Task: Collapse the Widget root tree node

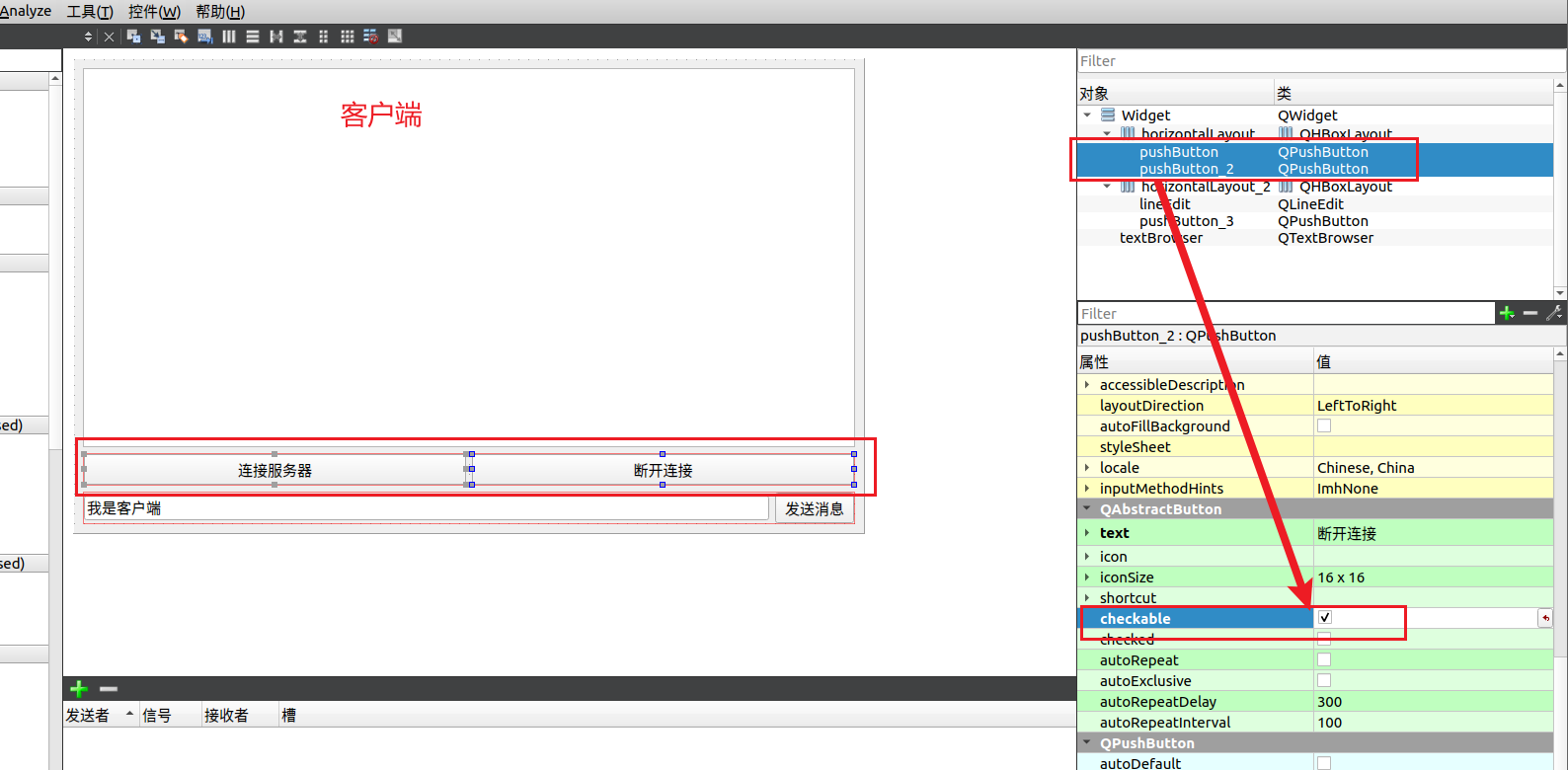Action: coord(1087,115)
